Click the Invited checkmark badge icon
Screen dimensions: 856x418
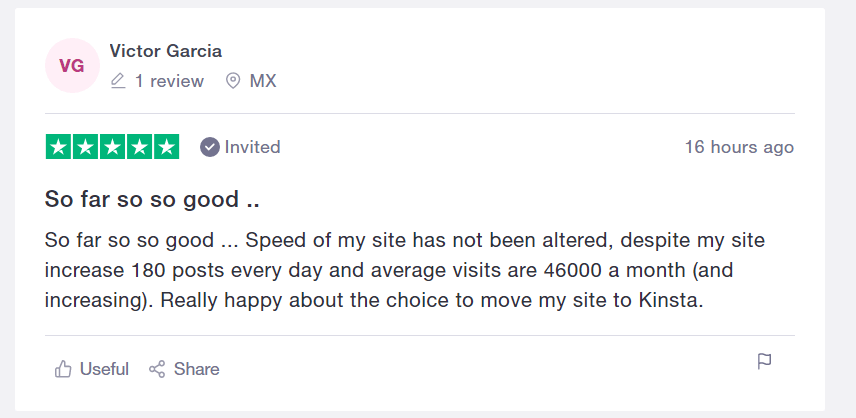(x=210, y=147)
